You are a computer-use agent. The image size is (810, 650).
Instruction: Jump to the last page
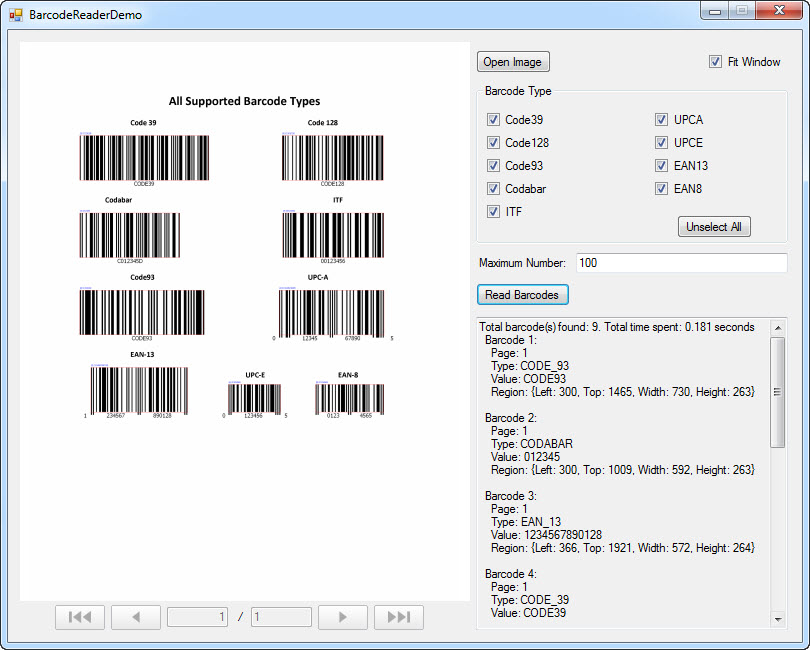(x=399, y=617)
